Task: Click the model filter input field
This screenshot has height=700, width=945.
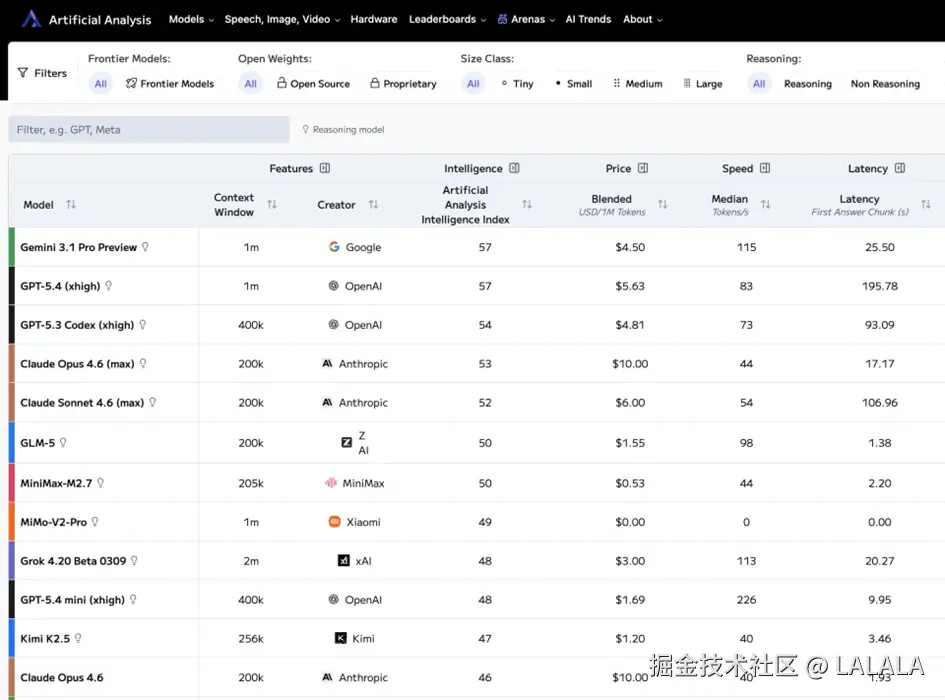Action: click(148, 130)
